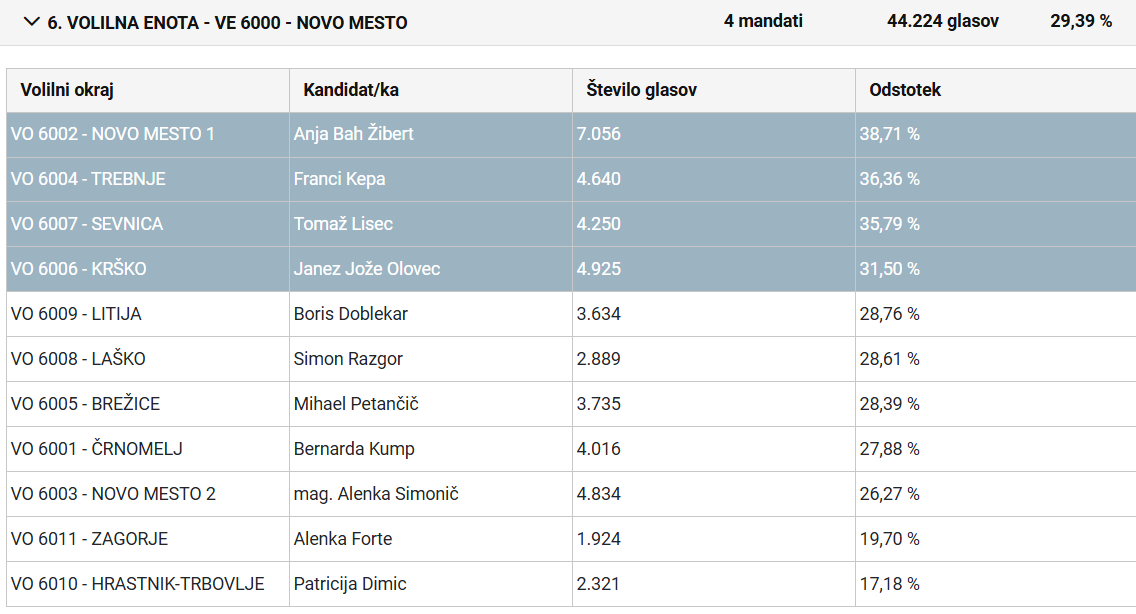Click candidate Franci Kepa

click(340, 179)
